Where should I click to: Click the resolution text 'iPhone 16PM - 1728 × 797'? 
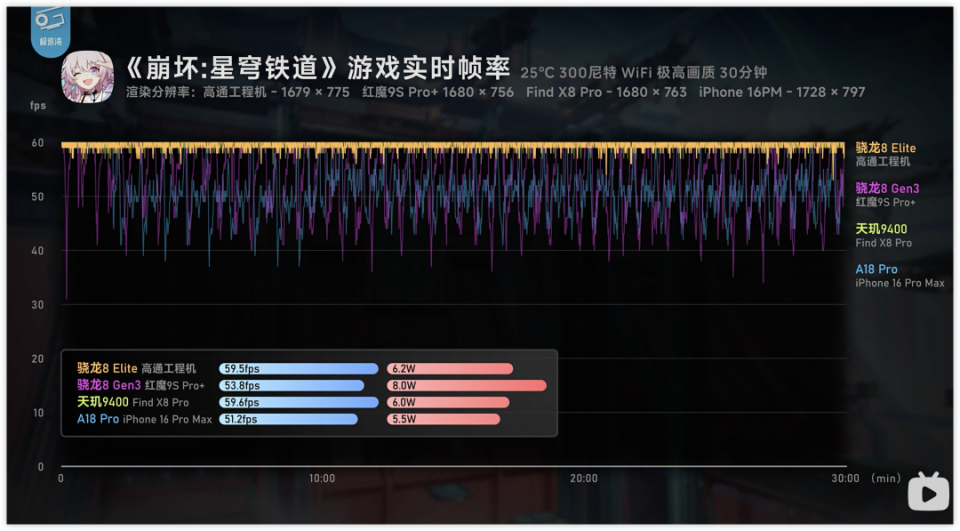click(x=782, y=92)
